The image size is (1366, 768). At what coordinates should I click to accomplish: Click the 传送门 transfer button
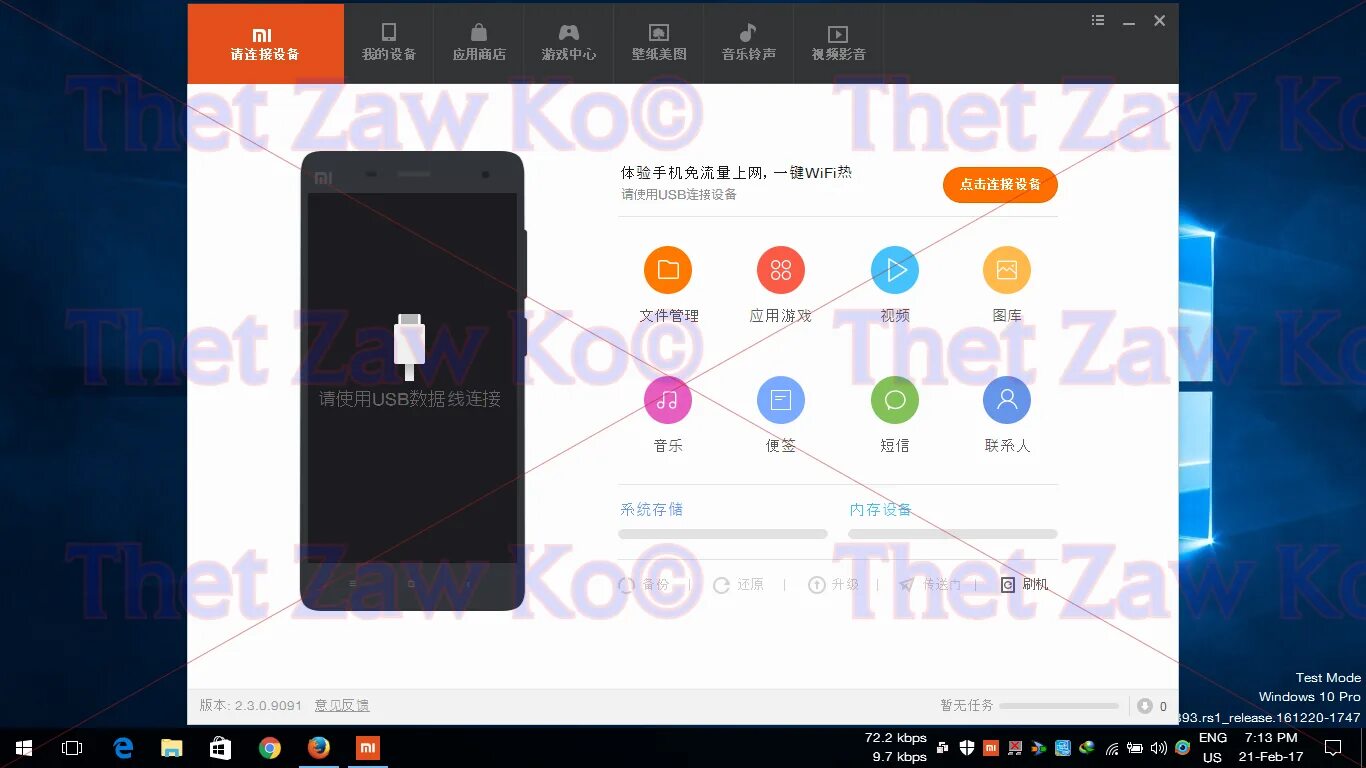pyautogui.click(x=930, y=584)
